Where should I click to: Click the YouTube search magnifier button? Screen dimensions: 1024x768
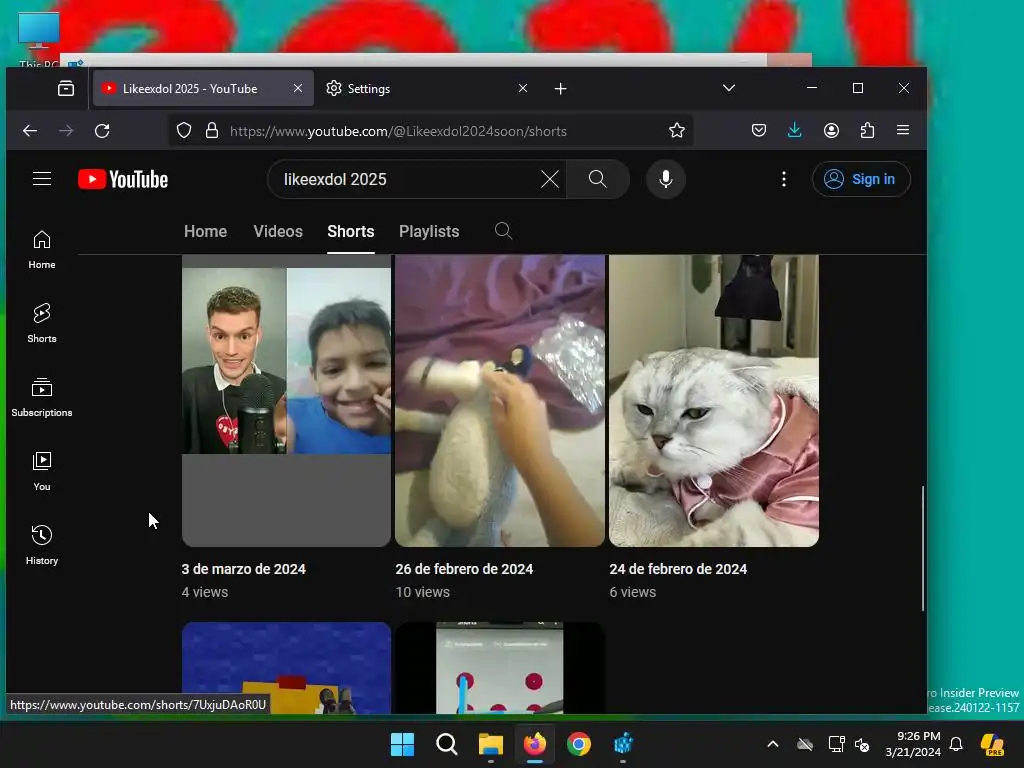[x=598, y=179]
